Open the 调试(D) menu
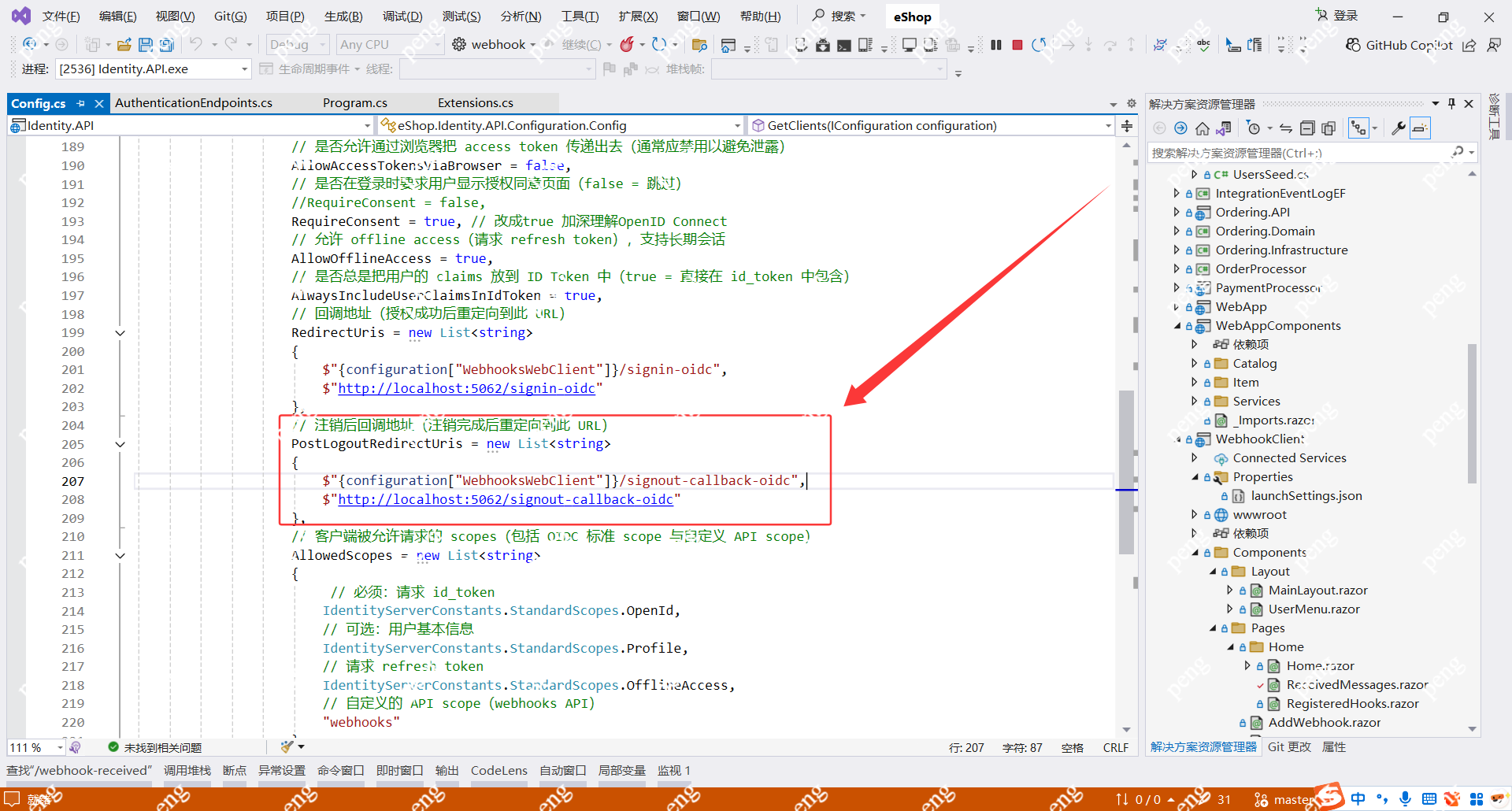The width and height of the screenshot is (1512, 811). [402, 16]
